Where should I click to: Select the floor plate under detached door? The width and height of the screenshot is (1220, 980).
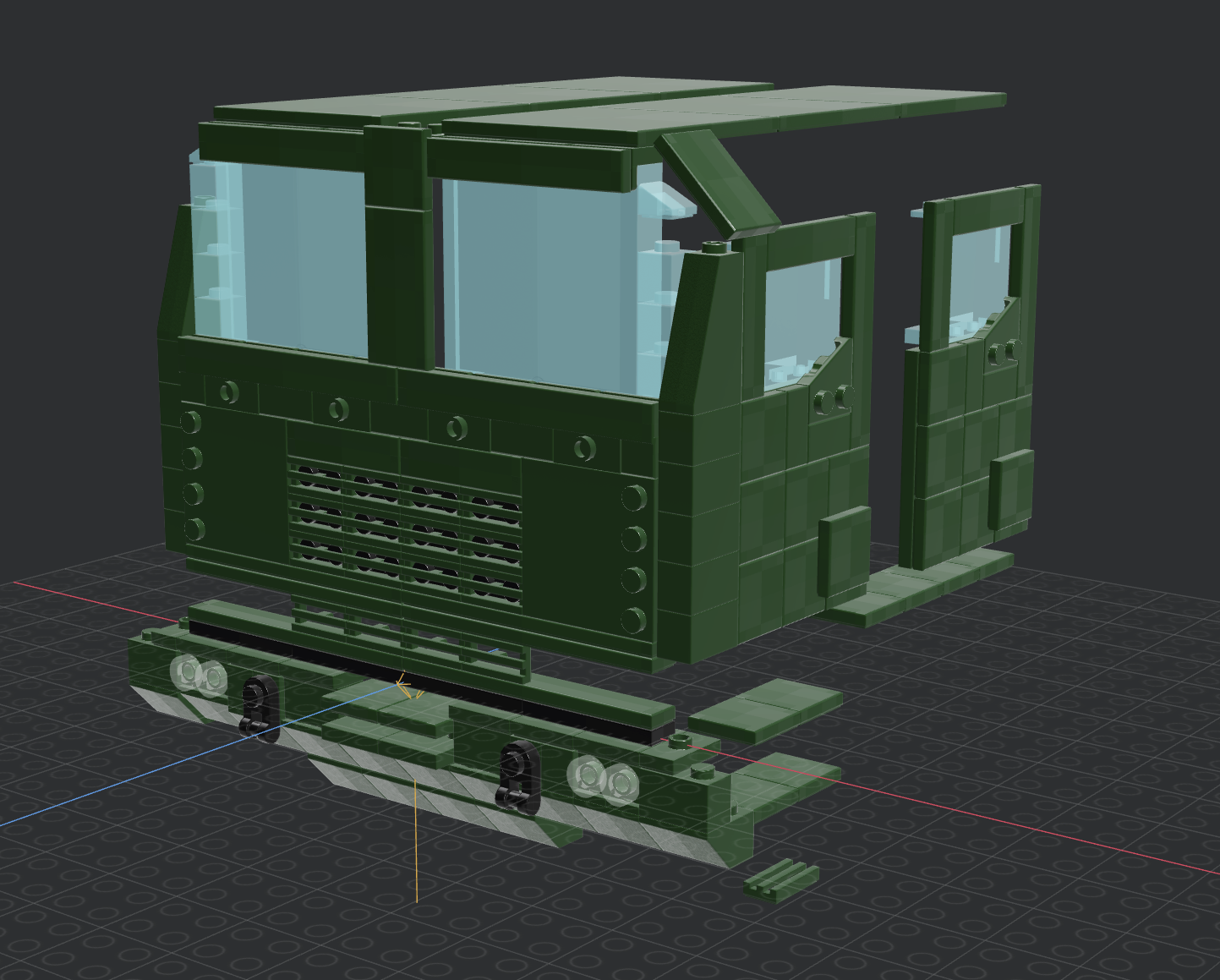click(920, 586)
